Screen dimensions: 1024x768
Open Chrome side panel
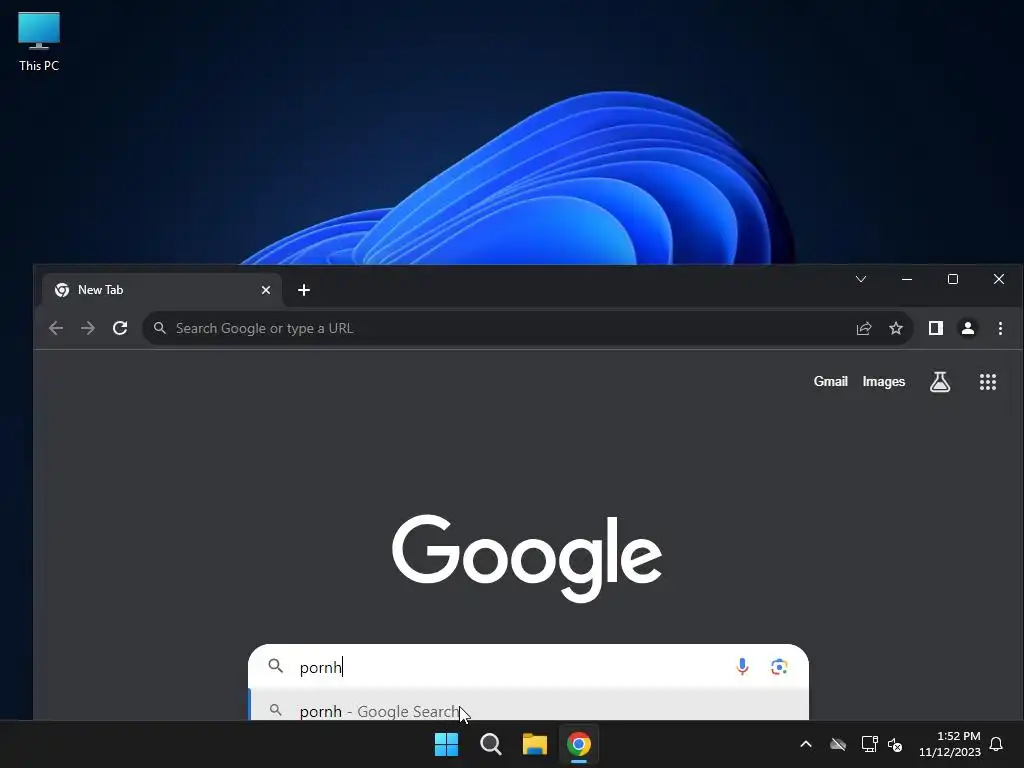[936, 328]
